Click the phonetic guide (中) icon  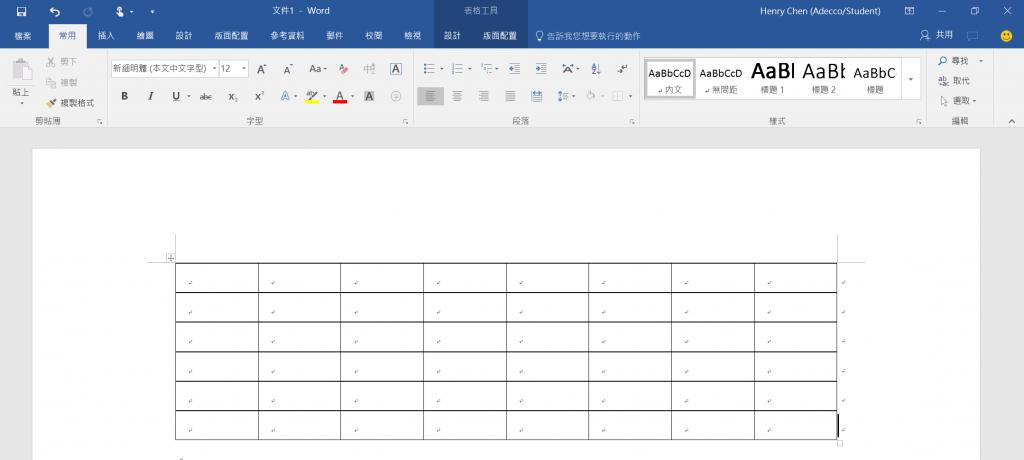coord(369,69)
